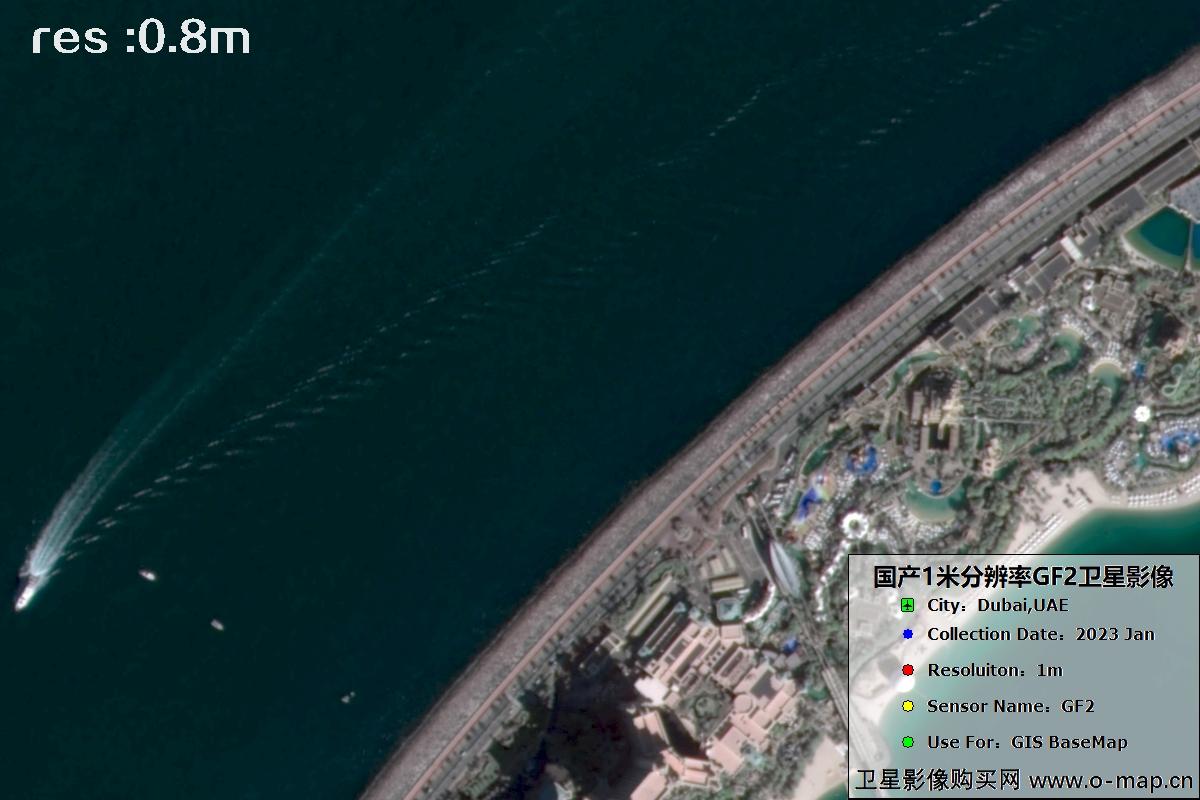Image resolution: width=1200 pixels, height=800 pixels.
Task: Click the 卫星影像购买网 text in the legend
Action: coord(937,780)
